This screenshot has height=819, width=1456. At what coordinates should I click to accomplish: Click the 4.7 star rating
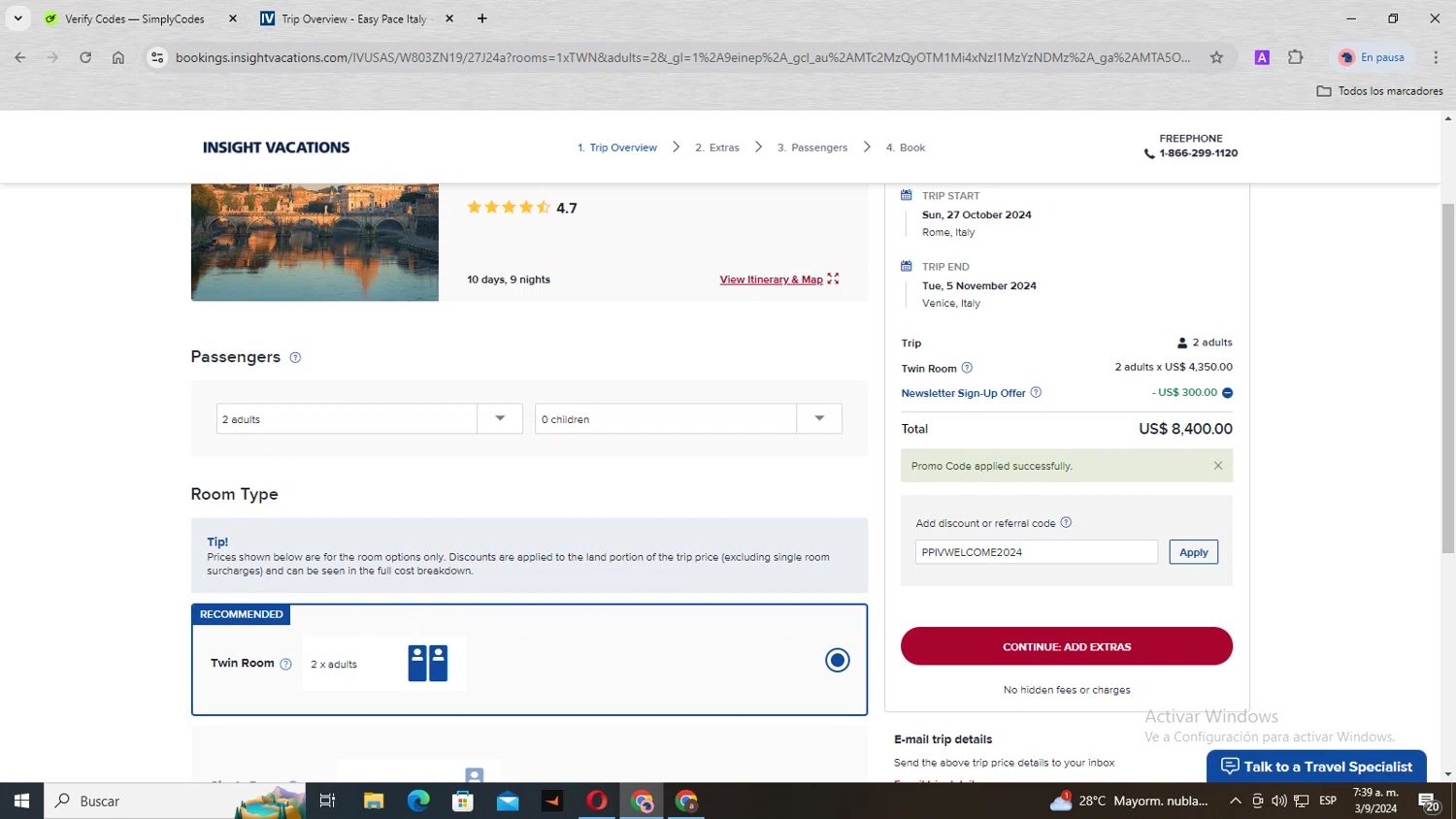click(x=522, y=208)
